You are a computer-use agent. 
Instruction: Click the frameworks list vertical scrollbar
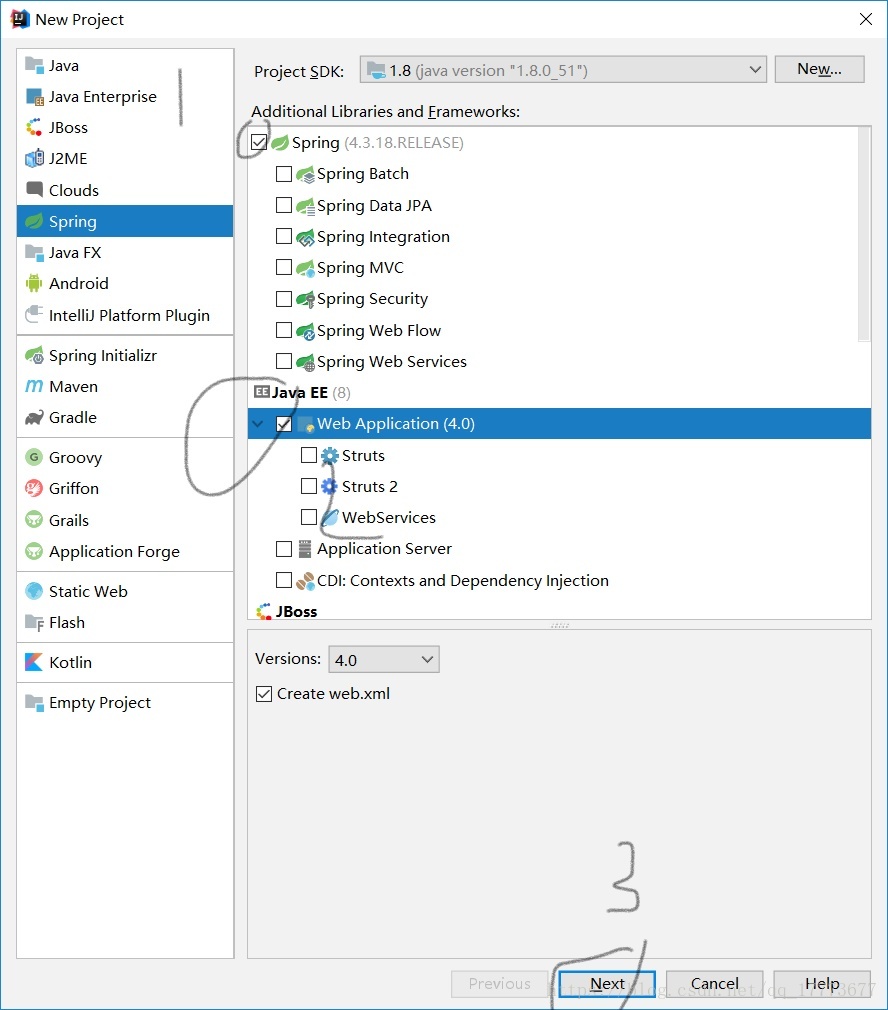(864, 234)
